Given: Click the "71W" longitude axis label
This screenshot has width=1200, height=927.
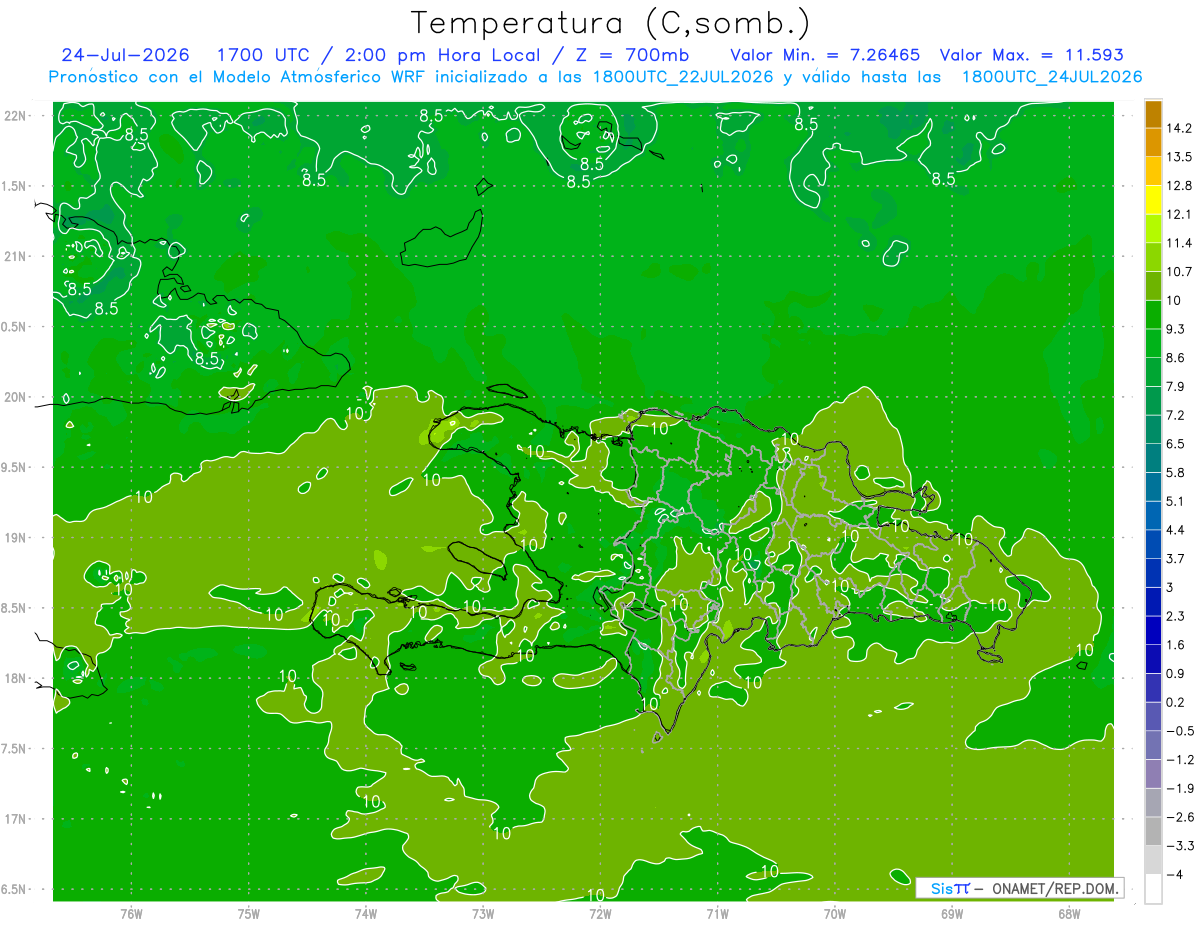Looking at the screenshot, I should click(717, 913).
